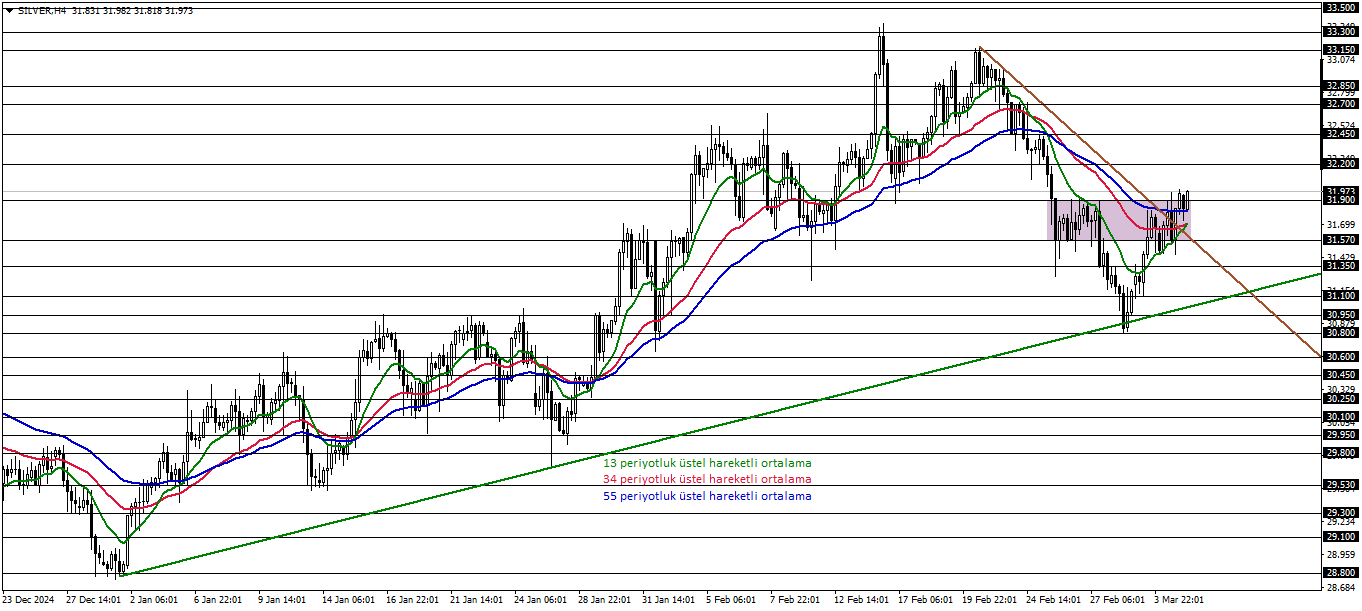Image resolution: width=1362 pixels, height=611 pixels.
Task: Click the 24 Feb 14:01 time label
Action: 1052,600
